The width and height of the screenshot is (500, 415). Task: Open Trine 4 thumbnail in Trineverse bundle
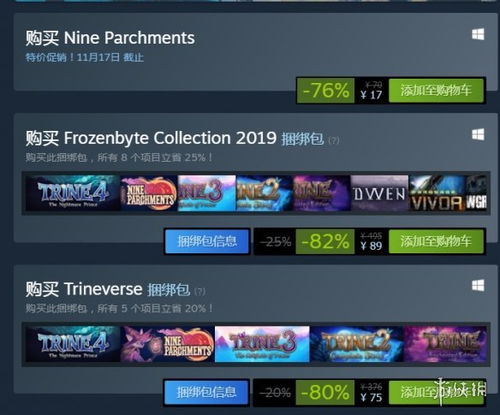click(x=73, y=344)
